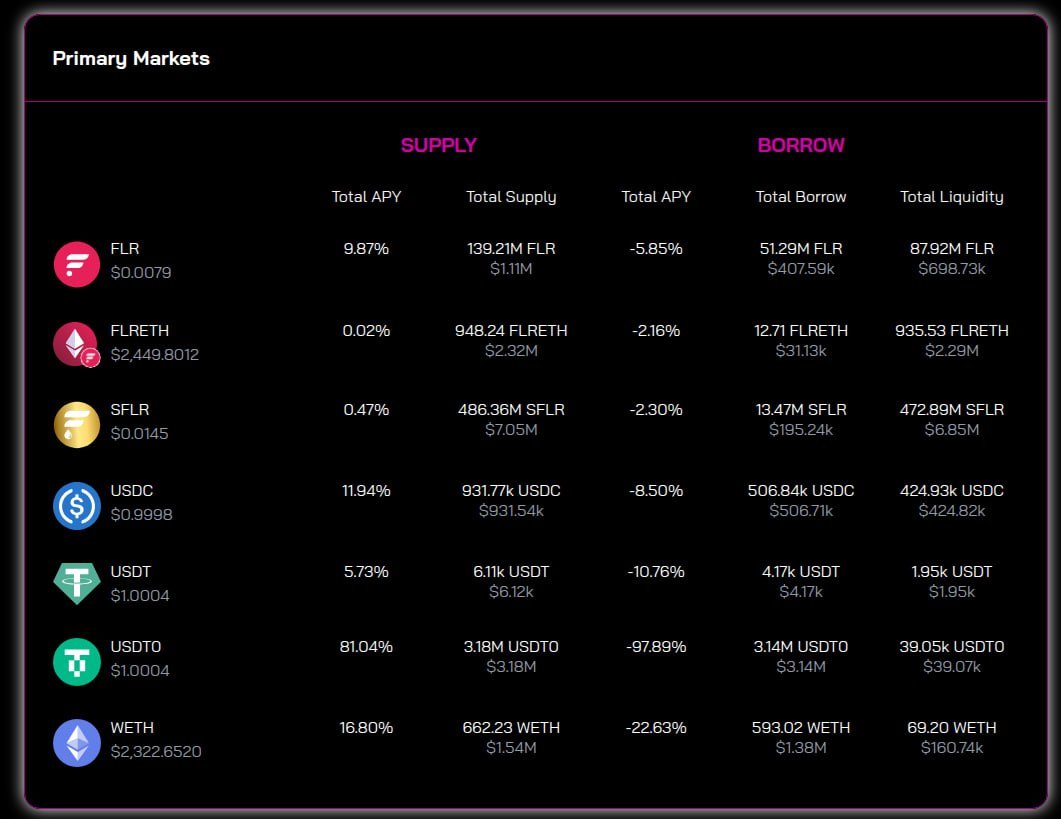Click the USDT Tether icon

point(76,583)
